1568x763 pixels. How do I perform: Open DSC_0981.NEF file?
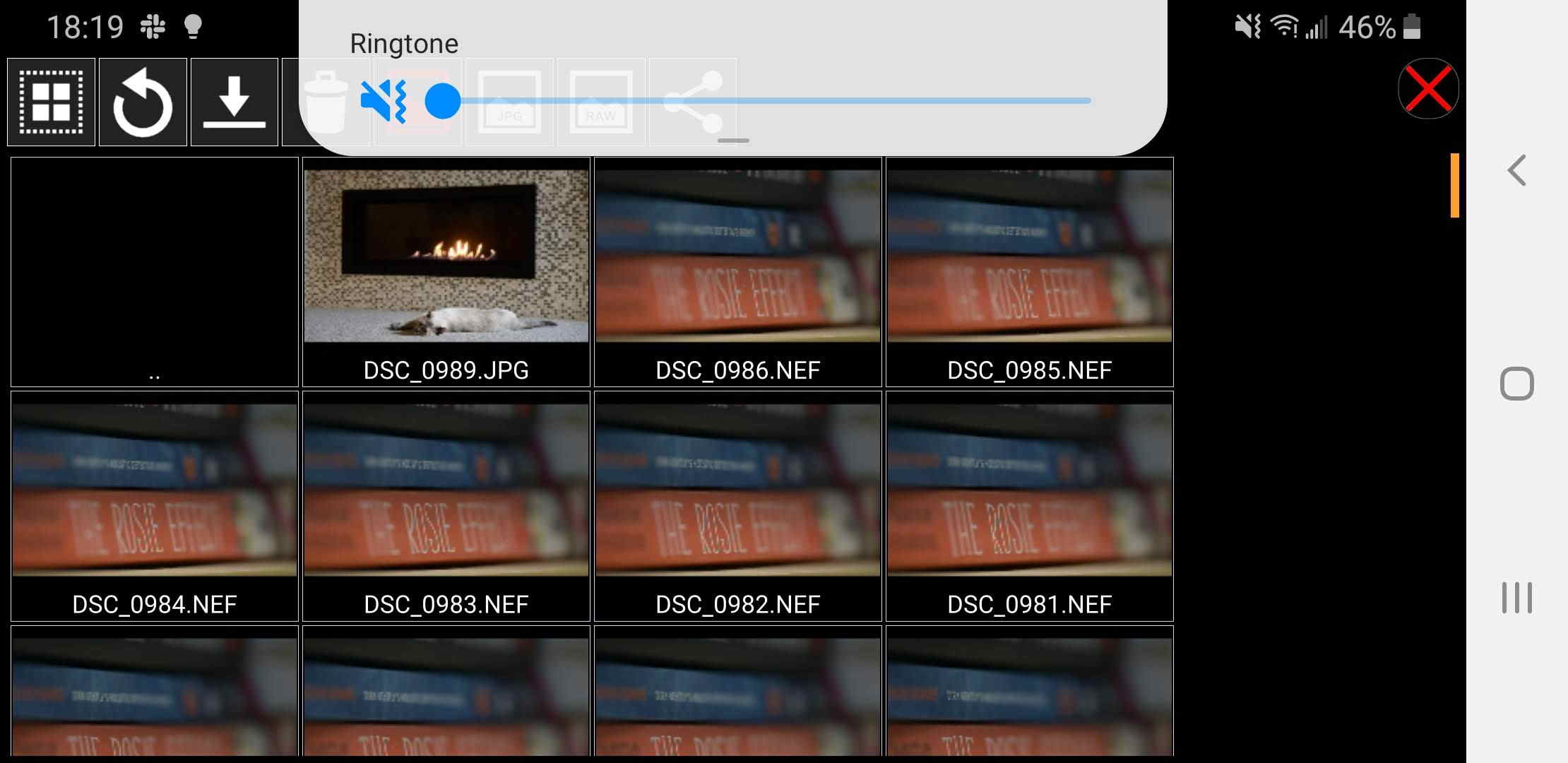[x=1028, y=504]
